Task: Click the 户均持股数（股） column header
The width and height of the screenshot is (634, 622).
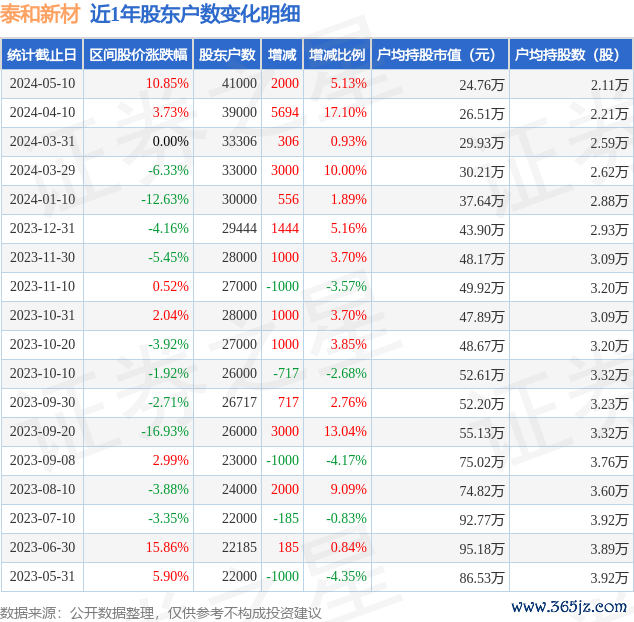Action: [x=571, y=56]
